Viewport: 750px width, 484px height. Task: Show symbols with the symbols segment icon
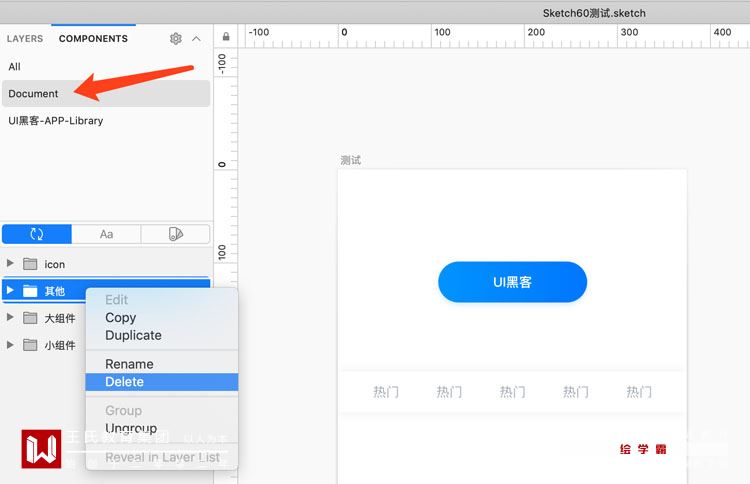click(x=37, y=234)
